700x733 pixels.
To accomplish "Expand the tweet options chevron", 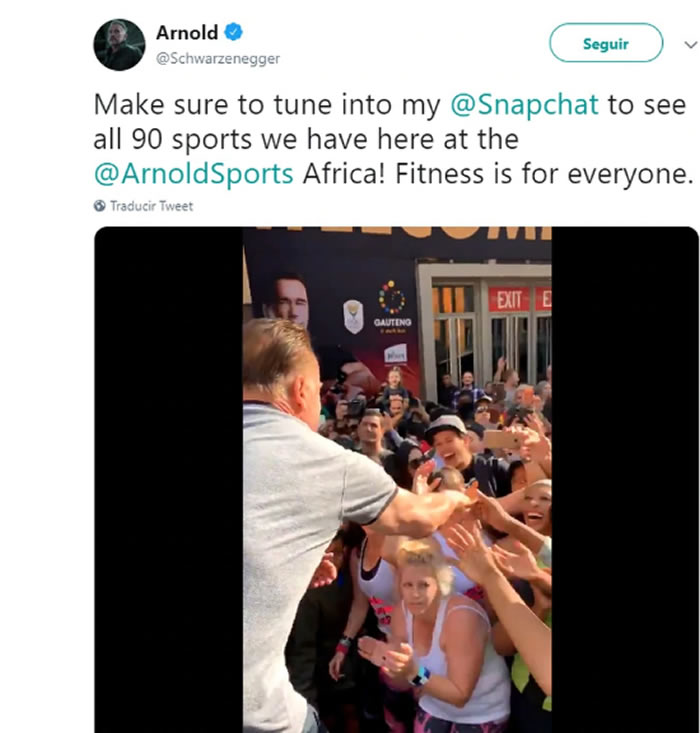I will (690, 44).
